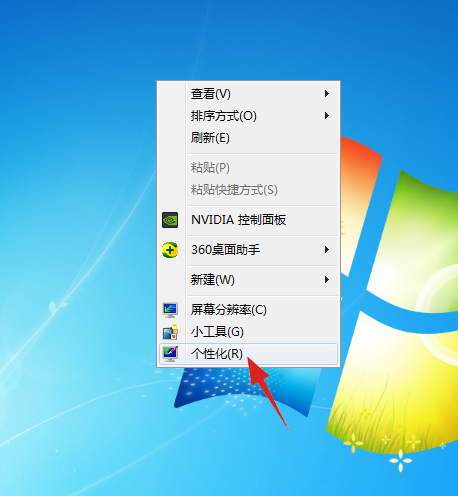Expand the 查看(V) submenu arrow
Screen dimensions: 458x496
click(x=327, y=94)
